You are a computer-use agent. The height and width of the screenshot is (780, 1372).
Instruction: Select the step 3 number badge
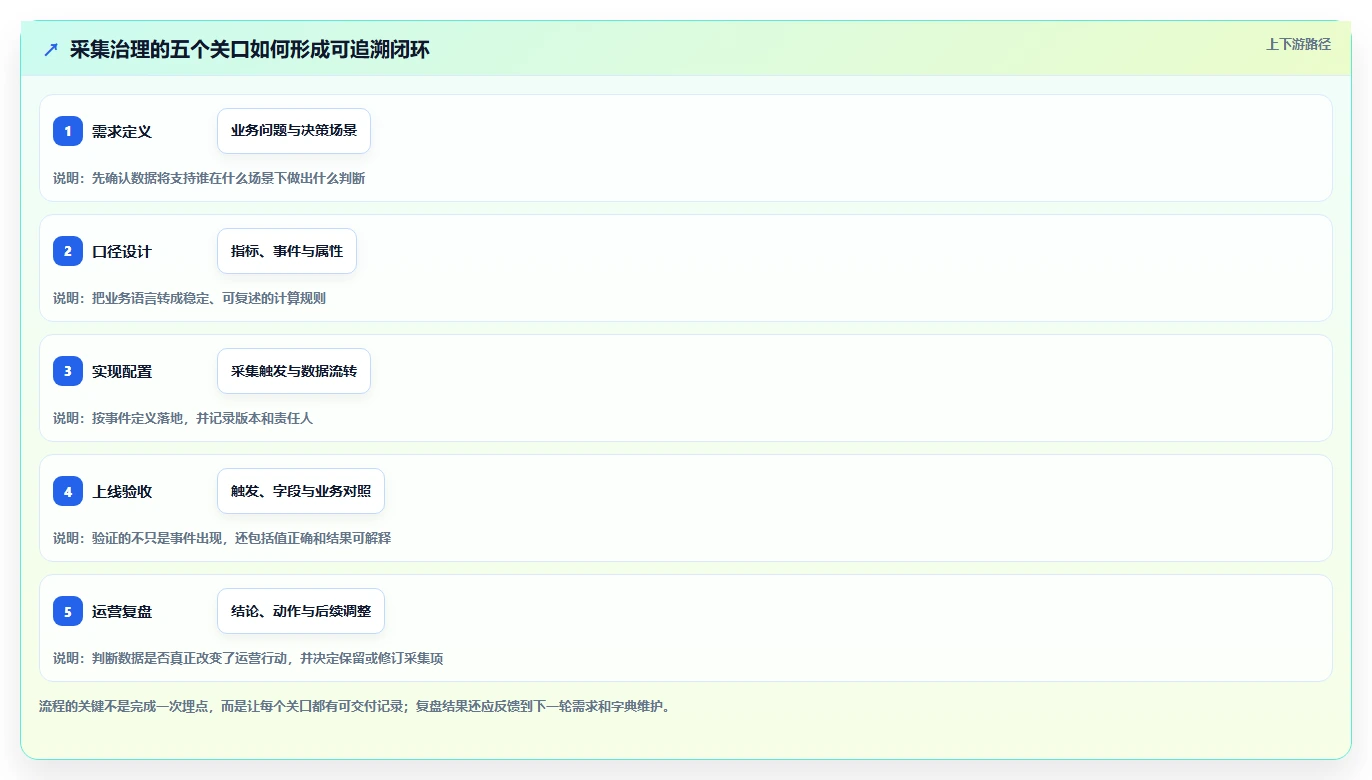click(x=68, y=371)
